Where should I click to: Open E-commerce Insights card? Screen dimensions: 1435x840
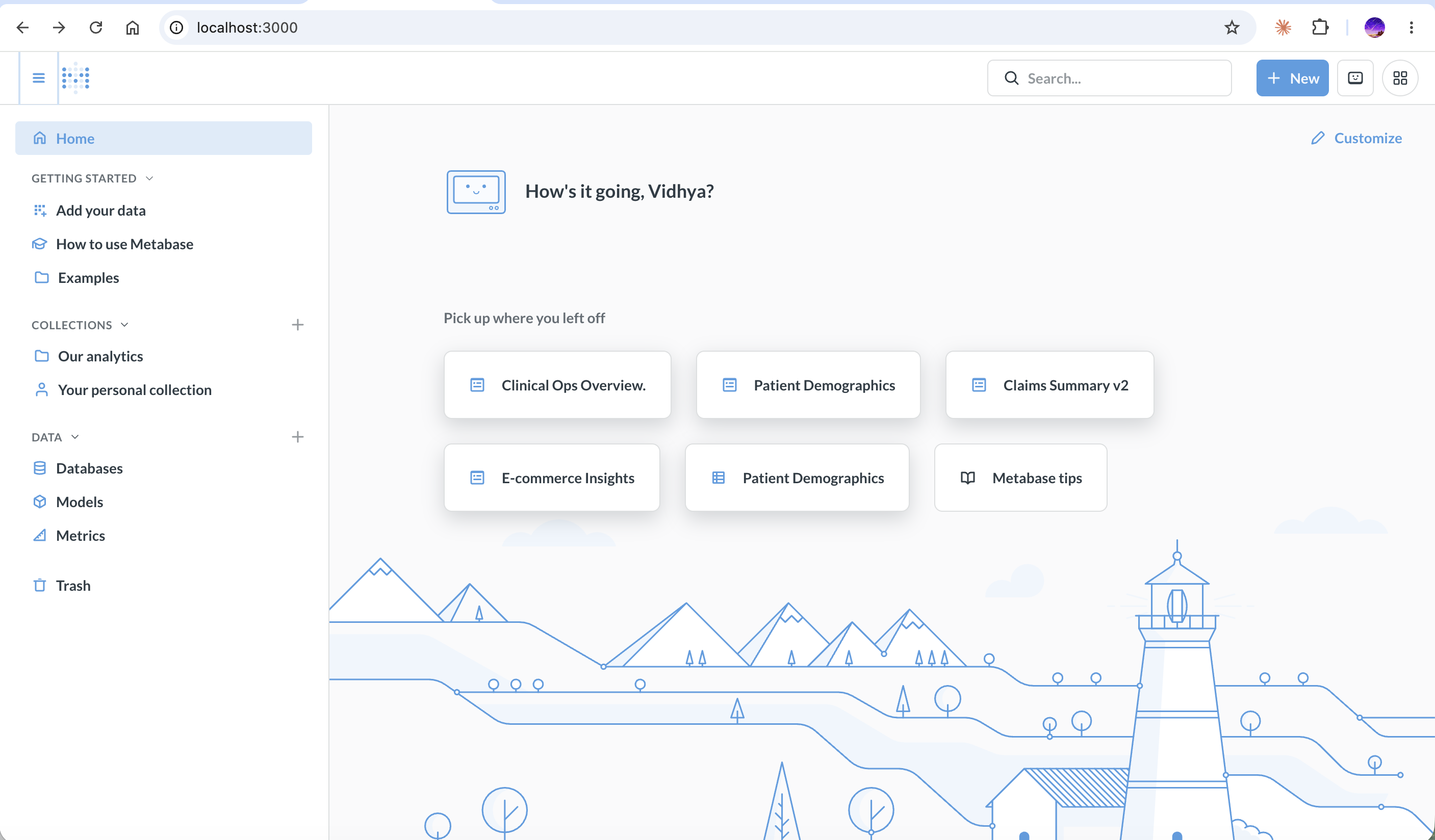tap(552, 478)
